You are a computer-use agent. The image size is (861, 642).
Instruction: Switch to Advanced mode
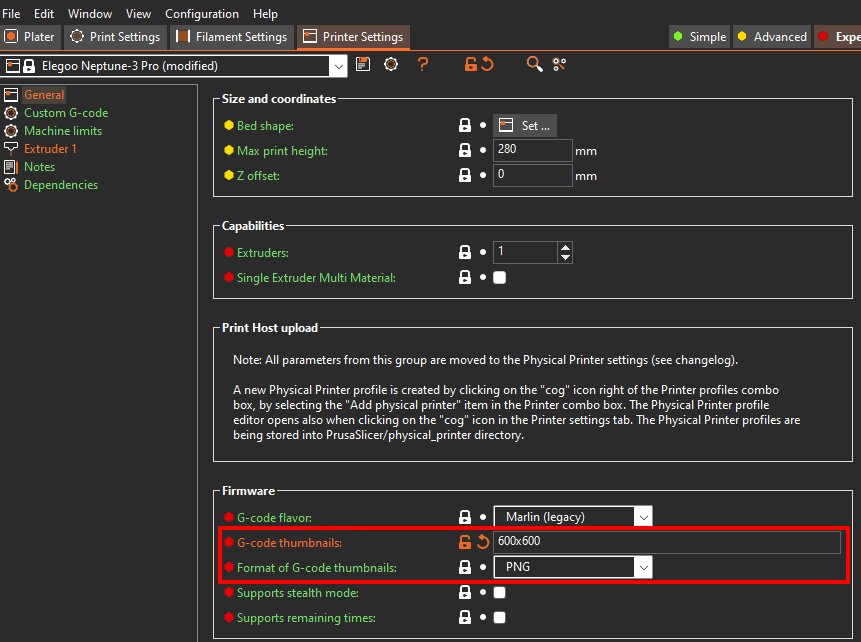(771, 37)
